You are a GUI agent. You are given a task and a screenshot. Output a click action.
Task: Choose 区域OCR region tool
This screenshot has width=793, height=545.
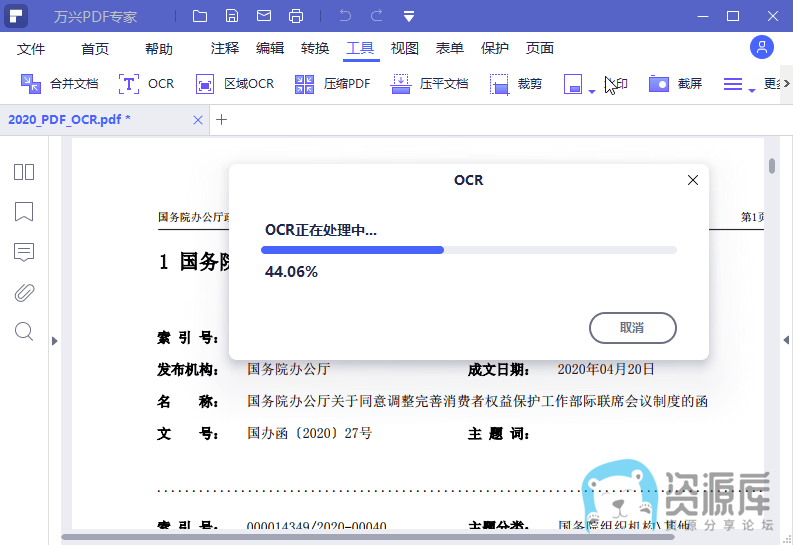(235, 84)
